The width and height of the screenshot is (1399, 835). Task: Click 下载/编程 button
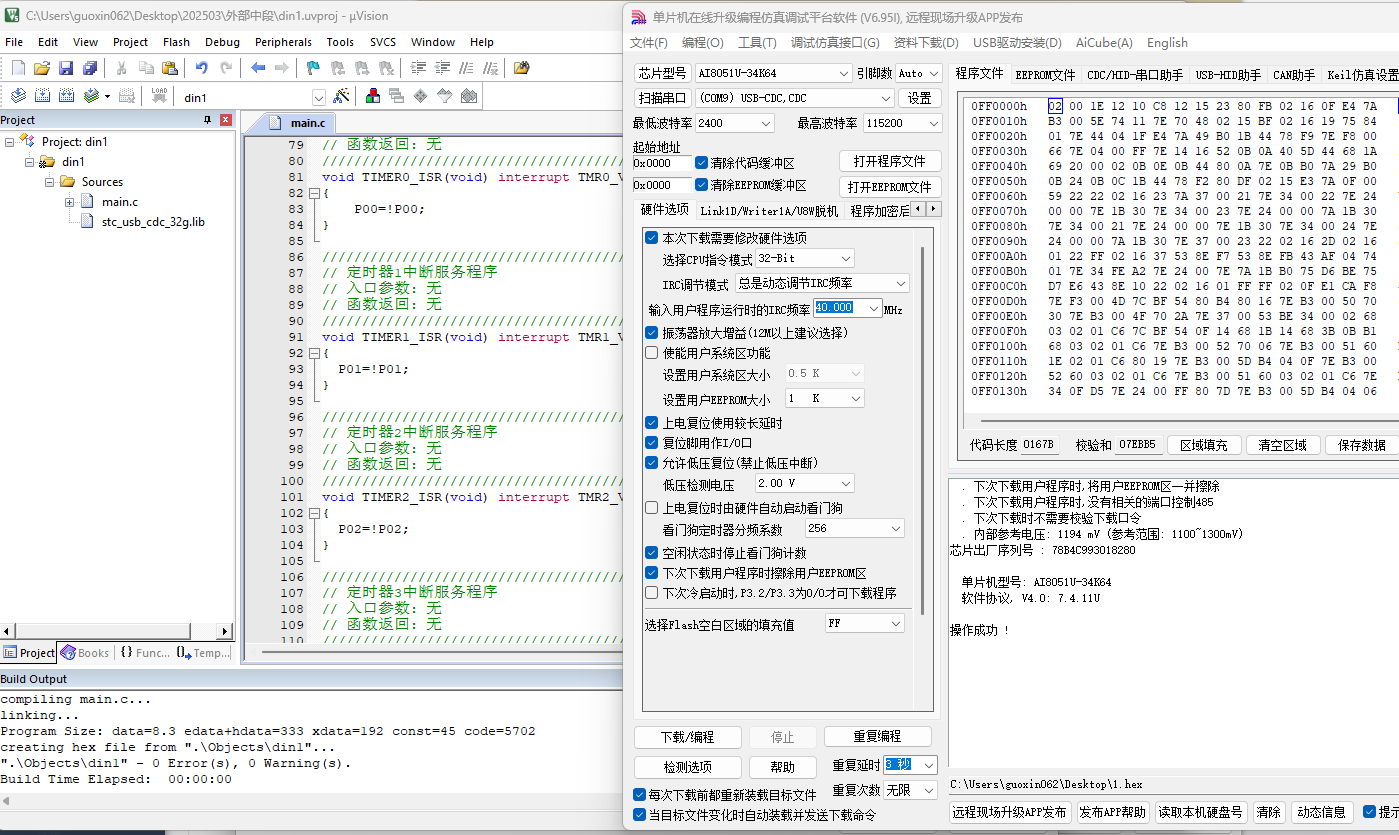point(688,737)
